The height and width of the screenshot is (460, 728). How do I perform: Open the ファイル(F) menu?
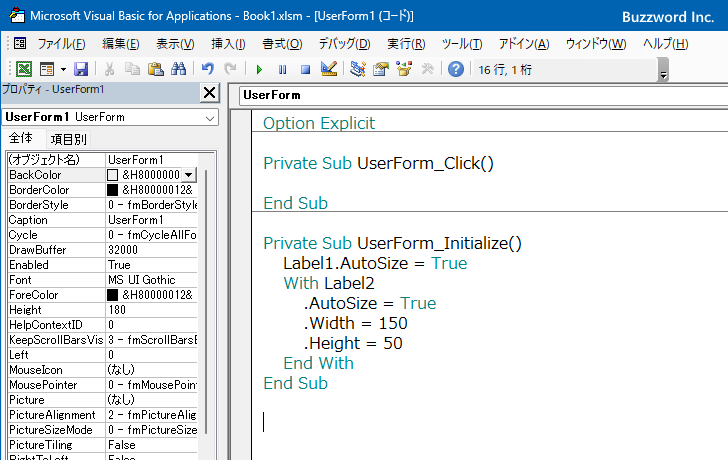pos(61,44)
